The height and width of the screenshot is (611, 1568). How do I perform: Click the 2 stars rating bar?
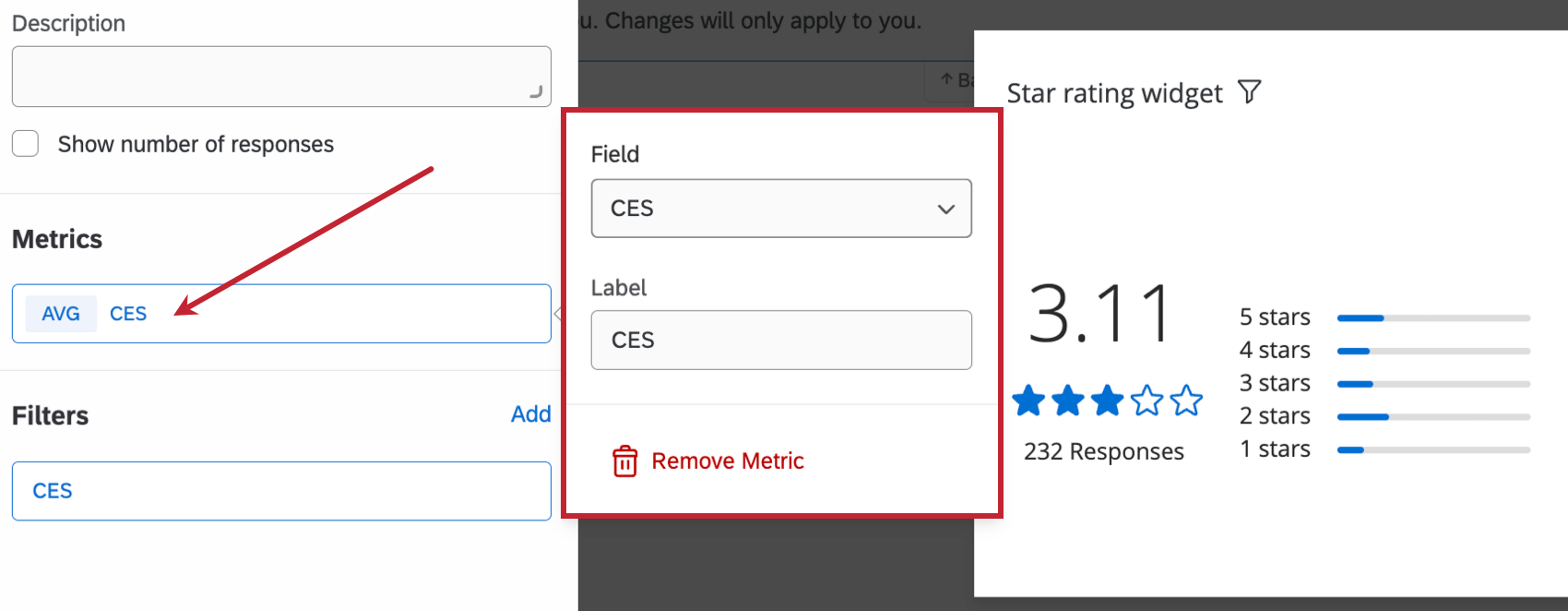[x=1433, y=417]
